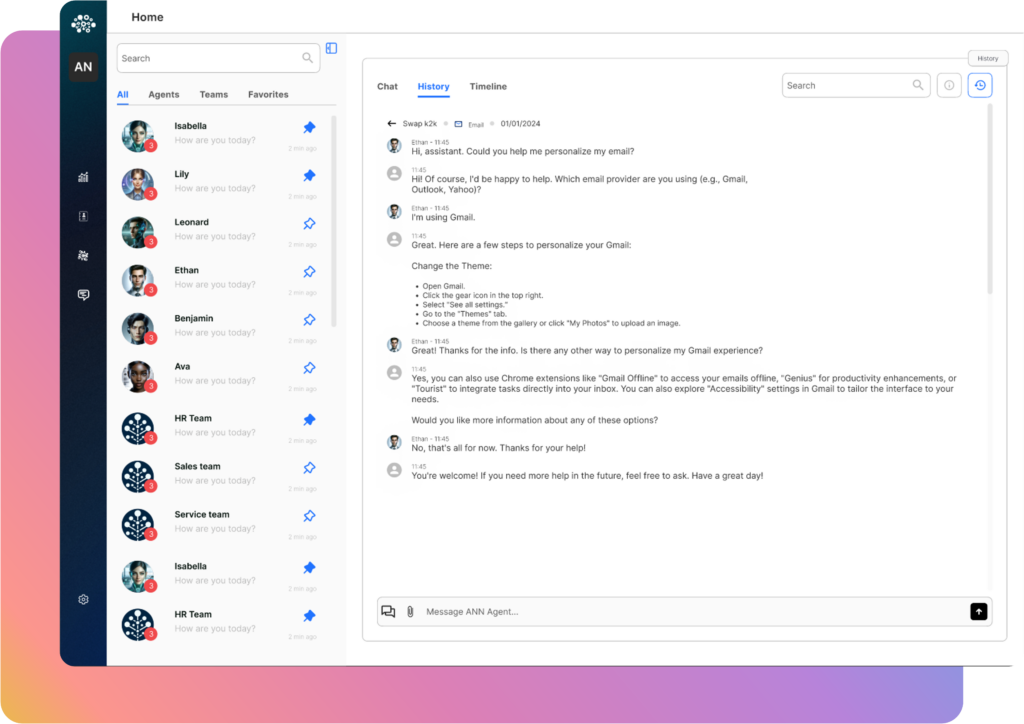
Task: Attach a file using paperclip icon
Action: click(410, 612)
